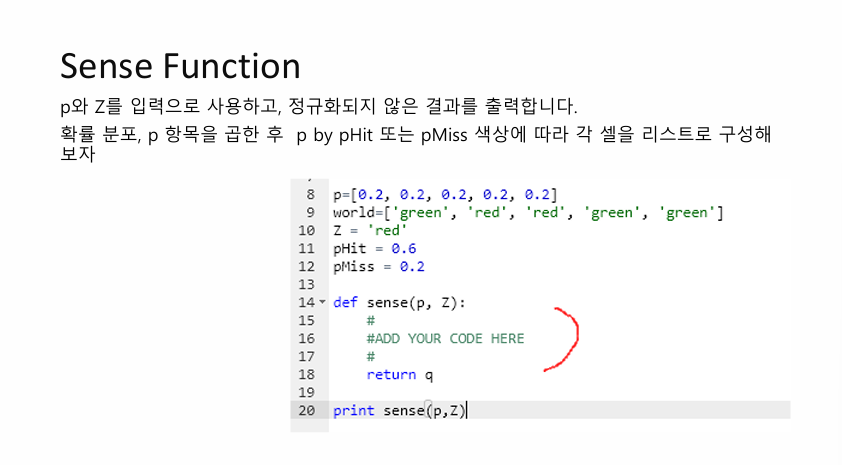Click line number 16 in the gutter
This screenshot has width=842, height=465.
pyautogui.click(x=307, y=338)
